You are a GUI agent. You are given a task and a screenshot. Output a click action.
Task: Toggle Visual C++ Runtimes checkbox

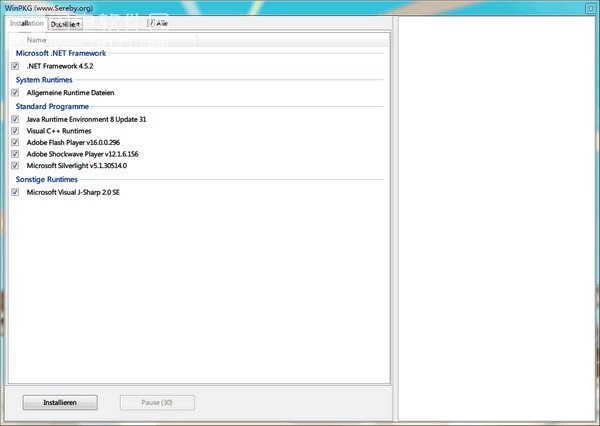click(x=15, y=131)
